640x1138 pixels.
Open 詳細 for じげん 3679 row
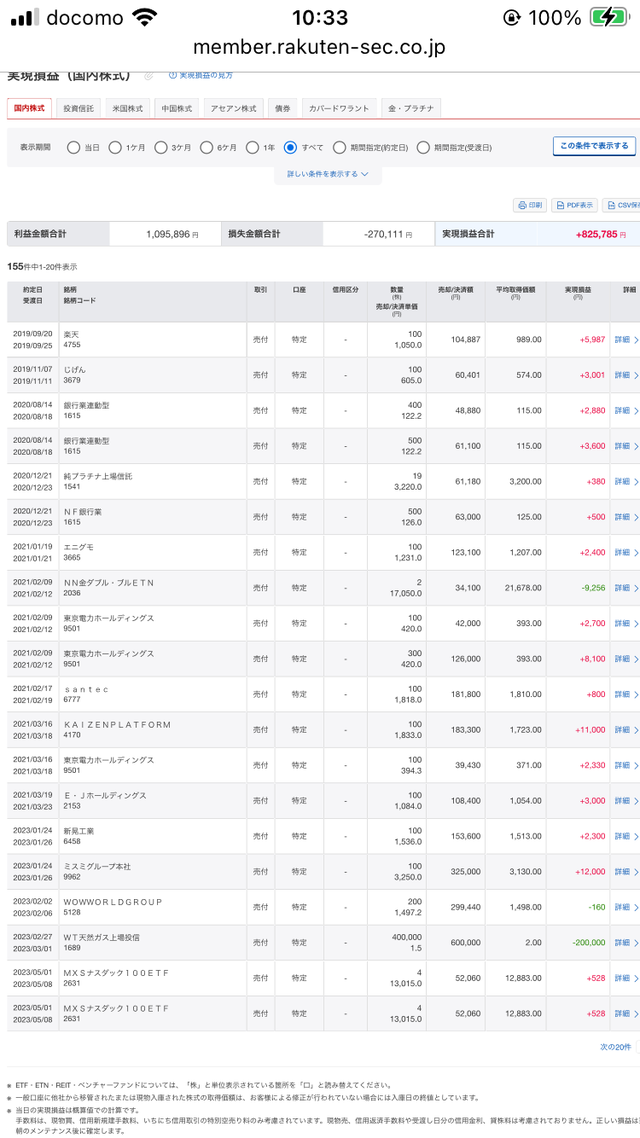pos(626,375)
